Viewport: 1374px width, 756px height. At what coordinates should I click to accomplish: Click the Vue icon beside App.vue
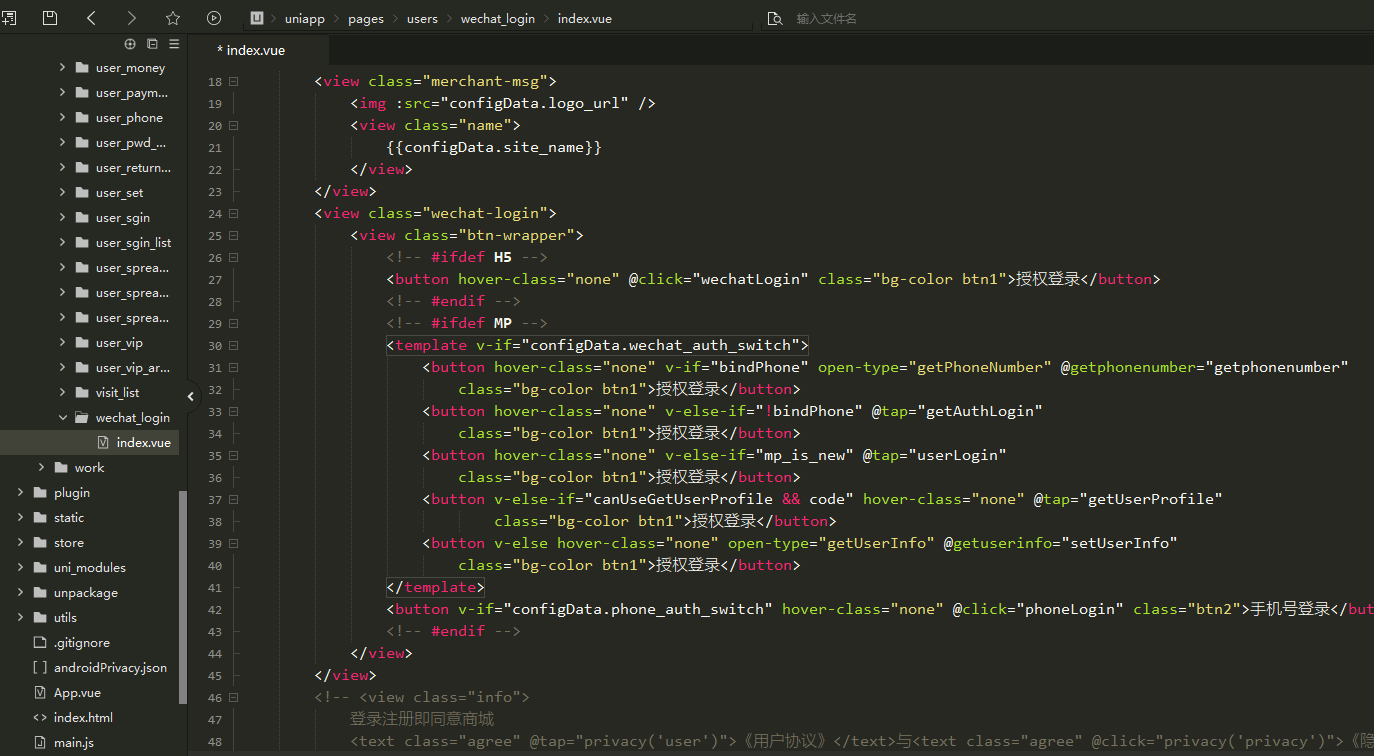pos(40,692)
